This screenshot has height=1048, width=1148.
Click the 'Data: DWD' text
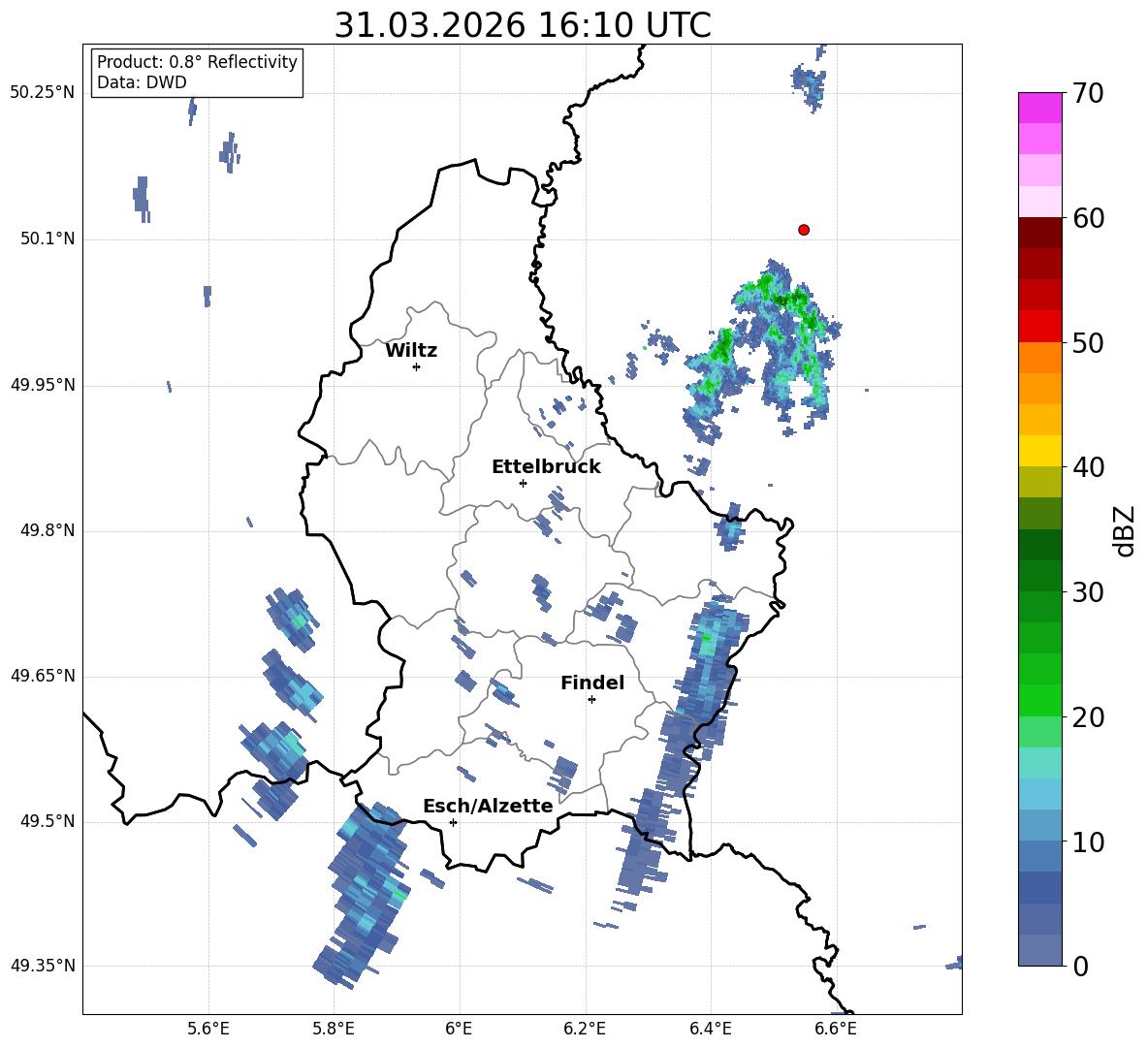coord(142,82)
